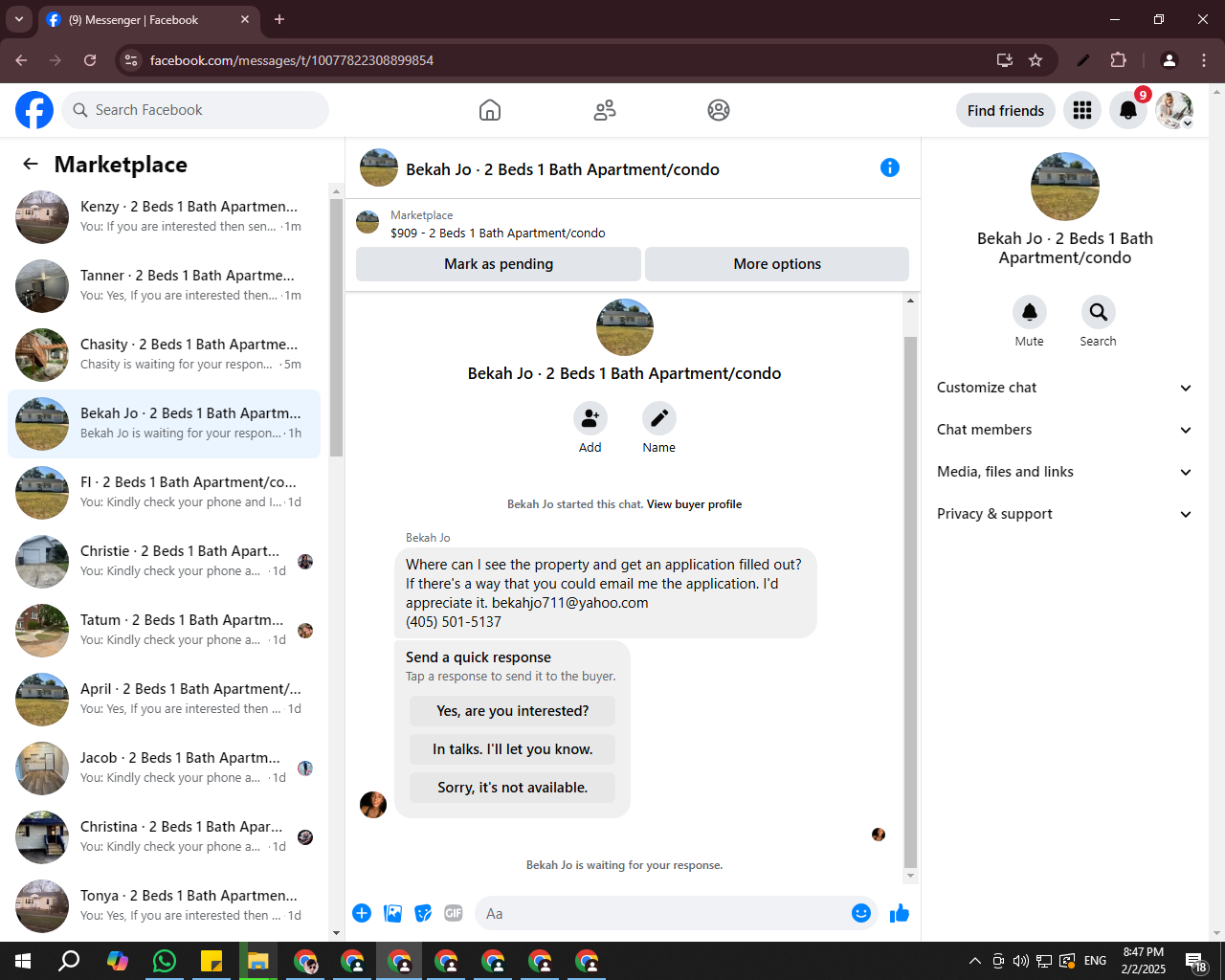Click the browser address bar URL
Screen dimensions: 1225x980
coord(292,60)
